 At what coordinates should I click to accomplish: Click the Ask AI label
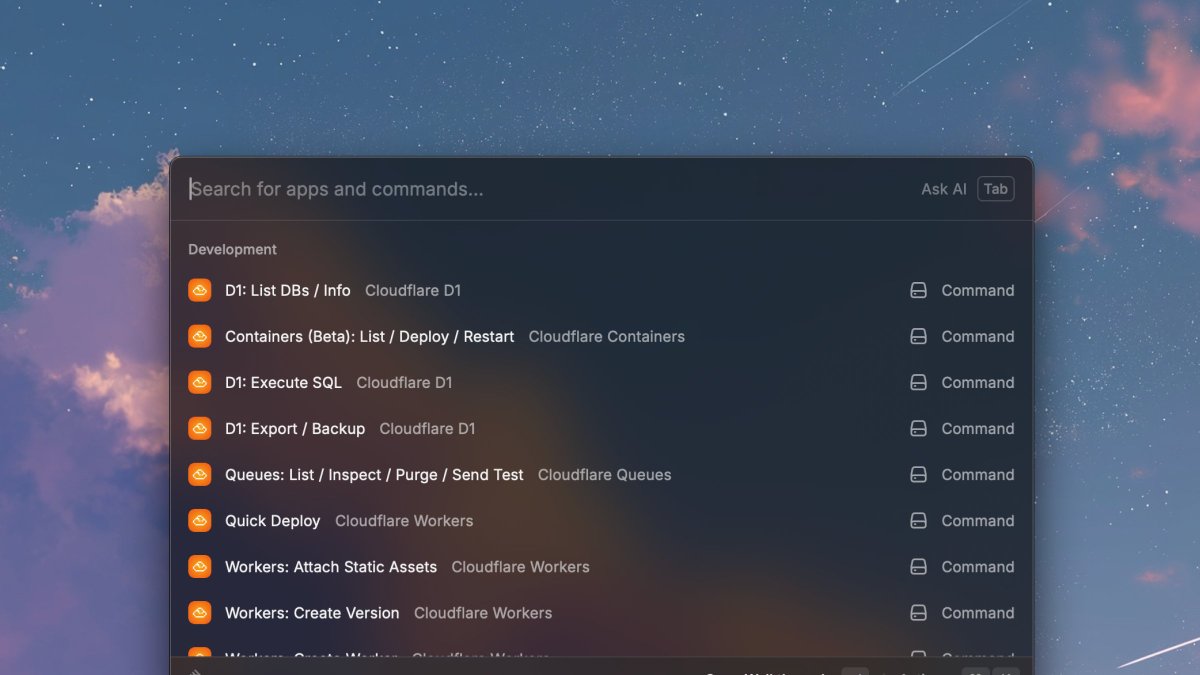coord(944,189)
